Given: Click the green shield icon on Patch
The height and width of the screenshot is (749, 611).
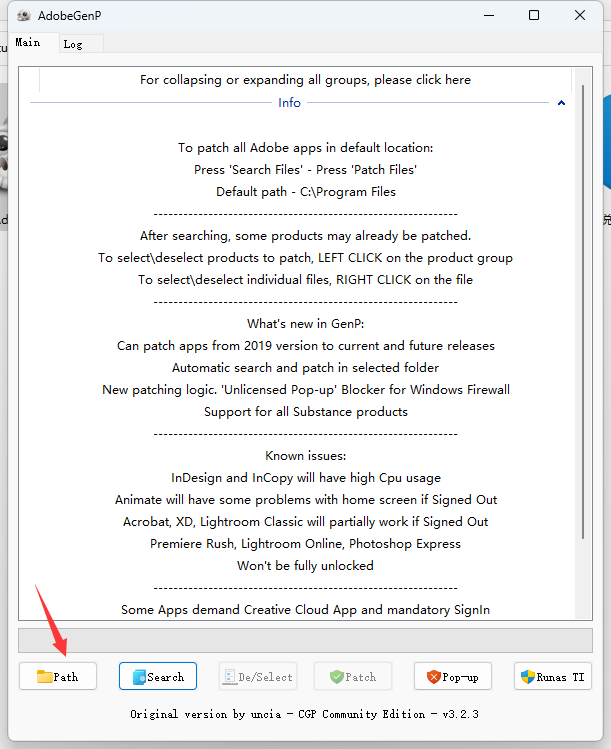Looking at the screenshot, I should coord(337,676).
